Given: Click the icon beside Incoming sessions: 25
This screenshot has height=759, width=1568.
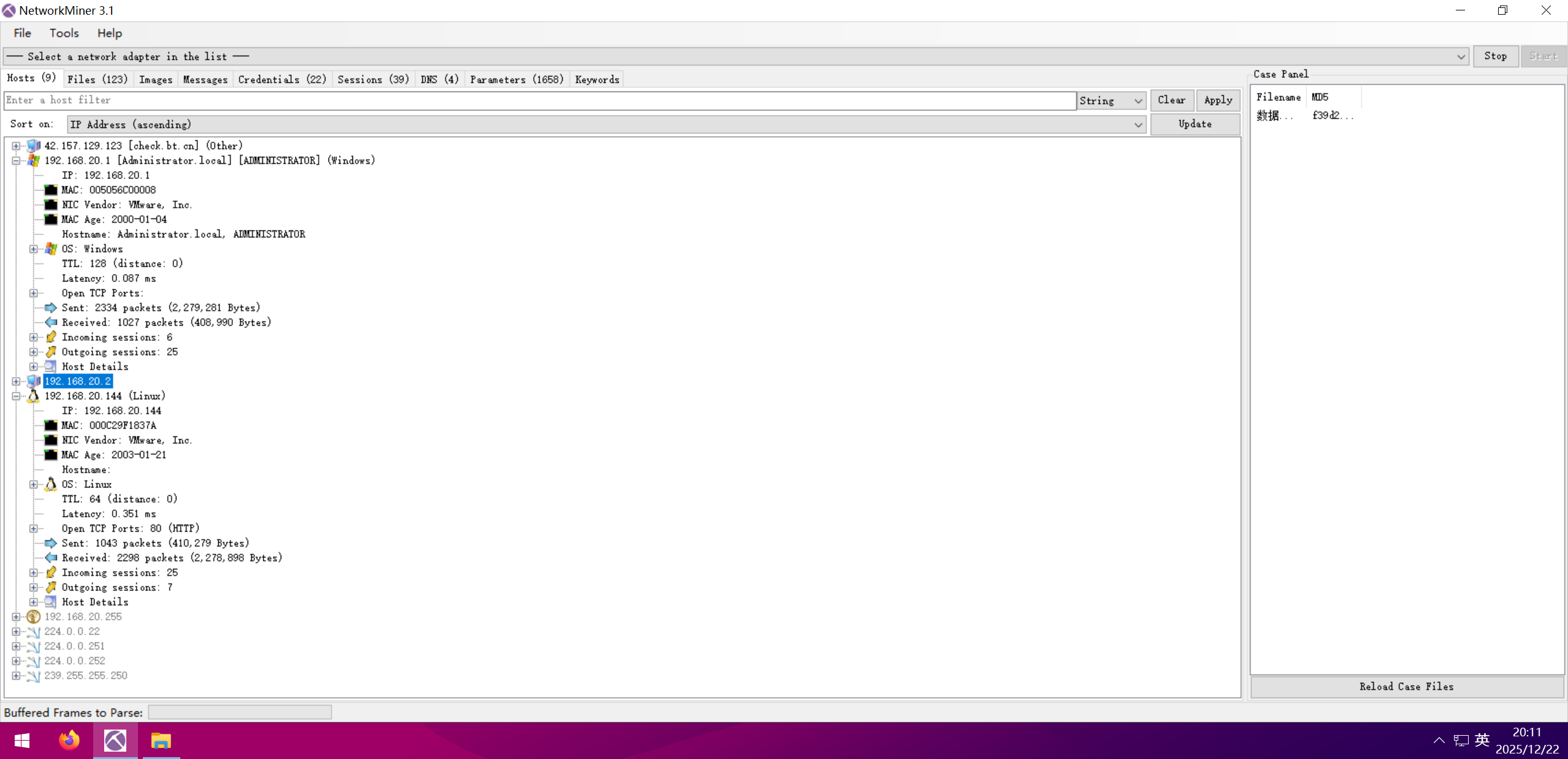Looking at the screenshot, I should point(51,573).
